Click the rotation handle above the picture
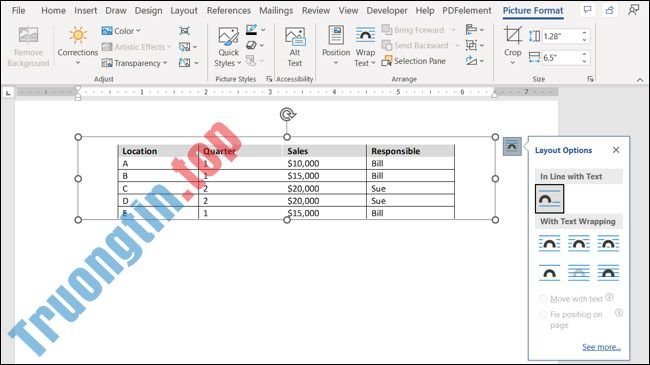Screen dimensions: 650x365 pyautogui.click(x=287, y=114)
